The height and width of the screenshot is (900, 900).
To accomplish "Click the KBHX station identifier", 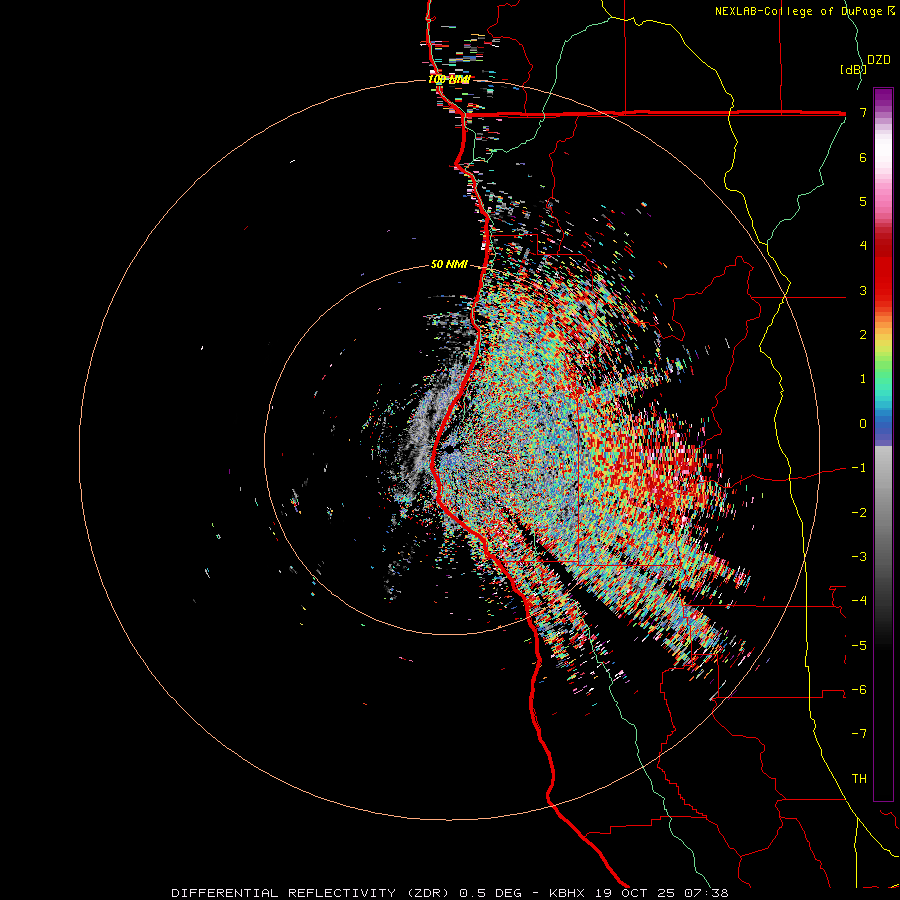I will click(x=567, y=893).
